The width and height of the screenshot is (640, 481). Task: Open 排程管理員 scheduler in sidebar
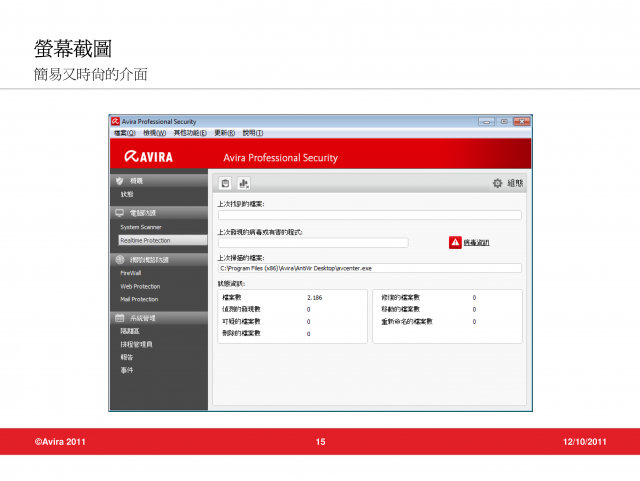tap(136, 344)
